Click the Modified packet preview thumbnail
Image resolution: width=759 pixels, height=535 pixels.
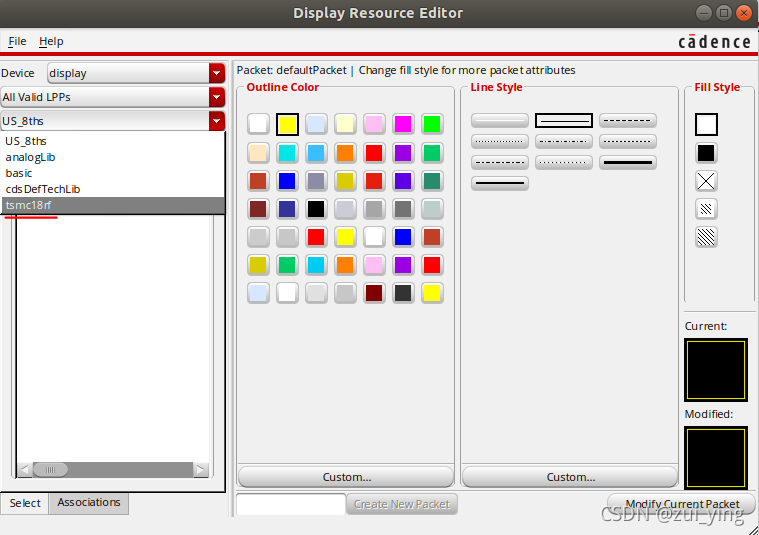click(716, 458)
